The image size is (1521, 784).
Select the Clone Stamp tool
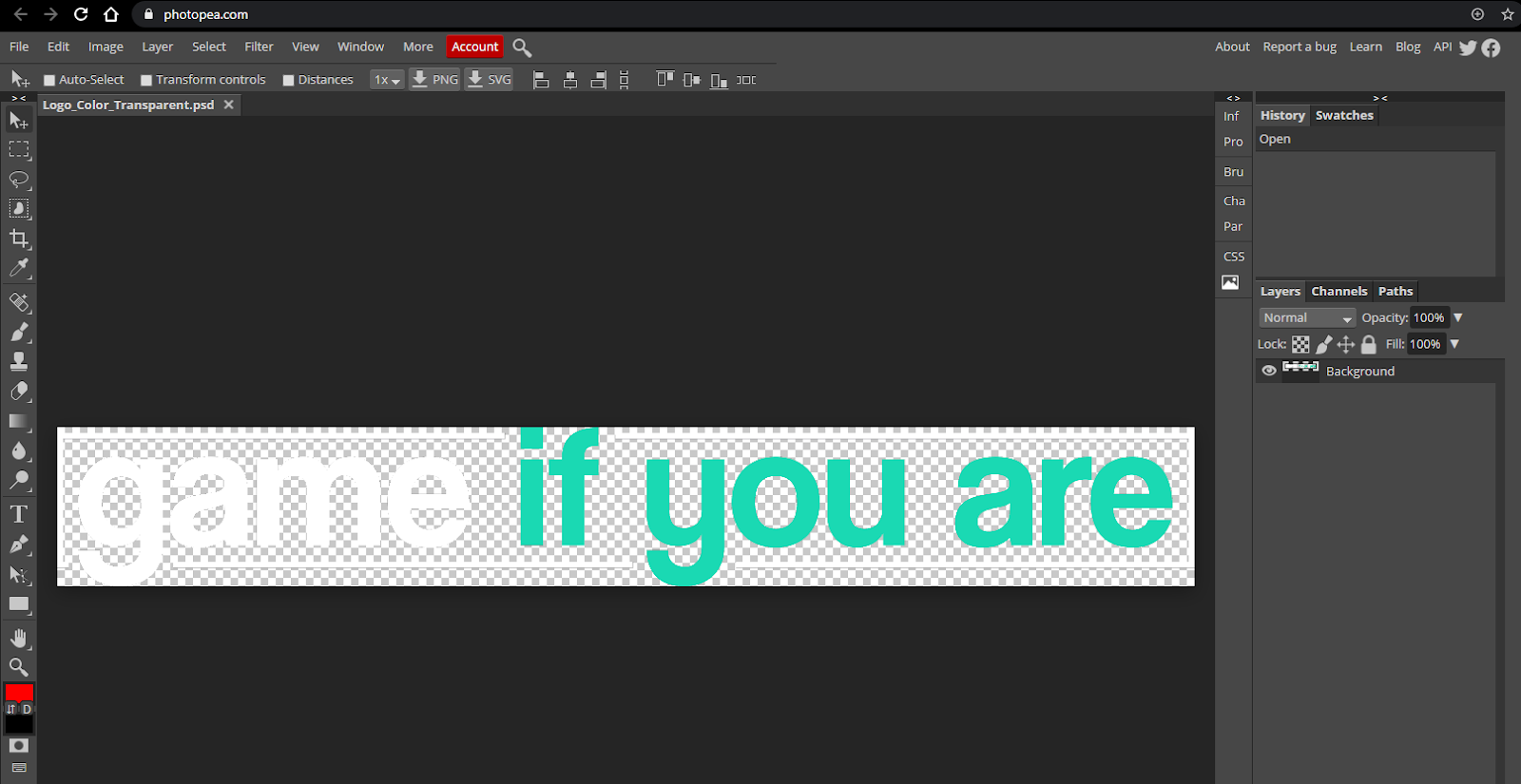19,361
